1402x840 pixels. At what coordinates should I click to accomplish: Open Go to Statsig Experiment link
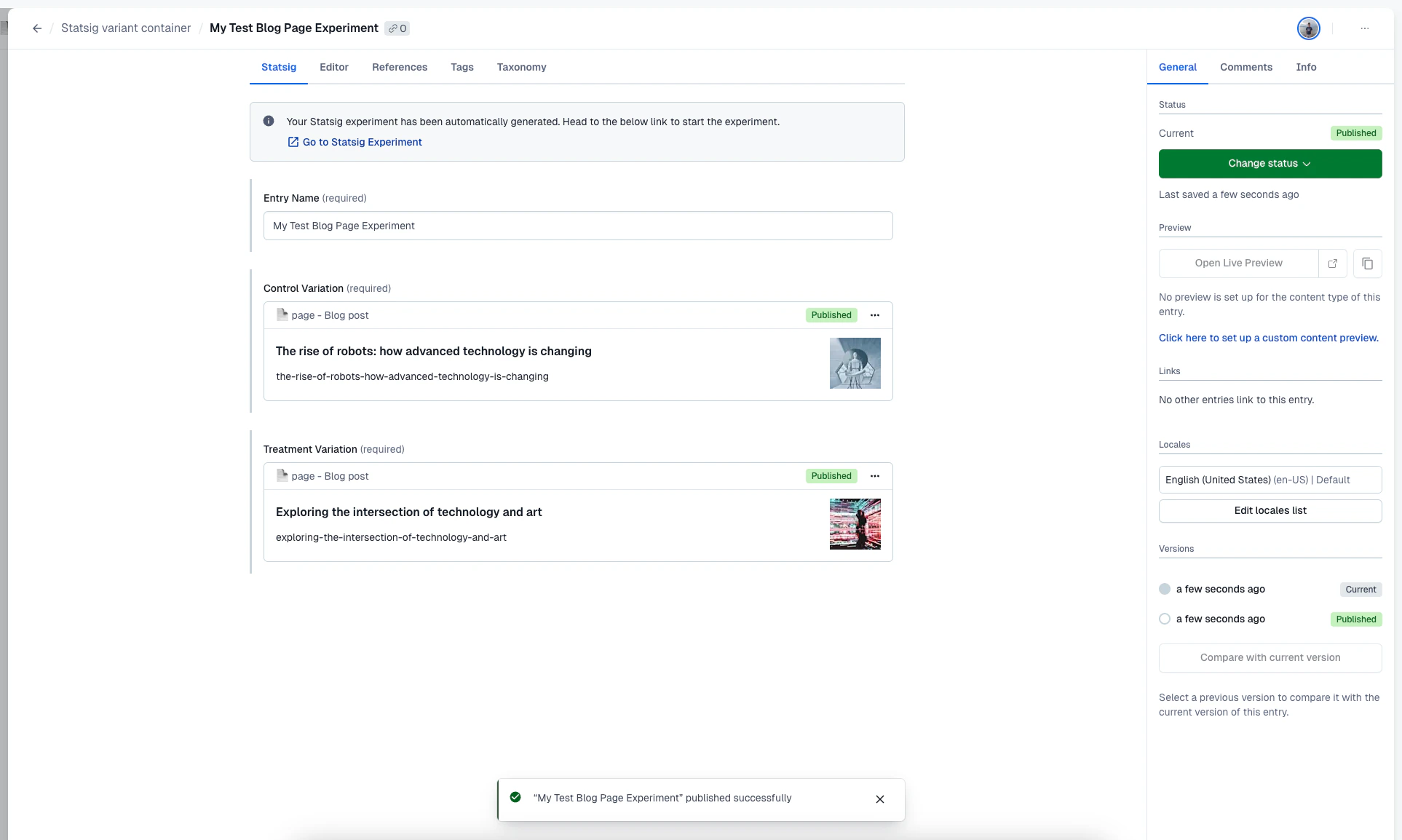click(362, 142)
